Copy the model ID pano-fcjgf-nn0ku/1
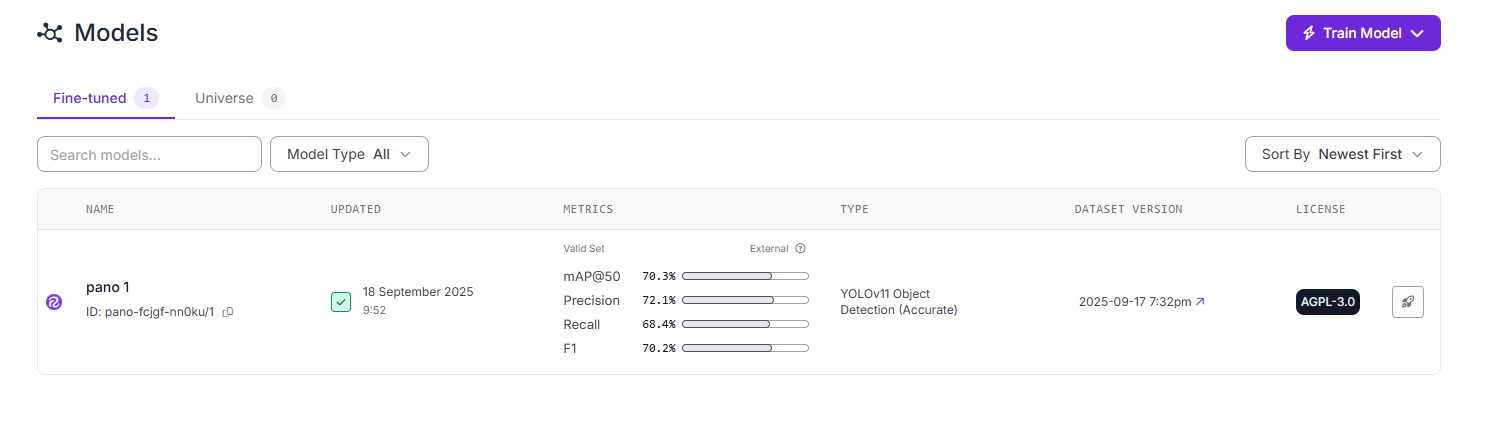 click(228, 312)
